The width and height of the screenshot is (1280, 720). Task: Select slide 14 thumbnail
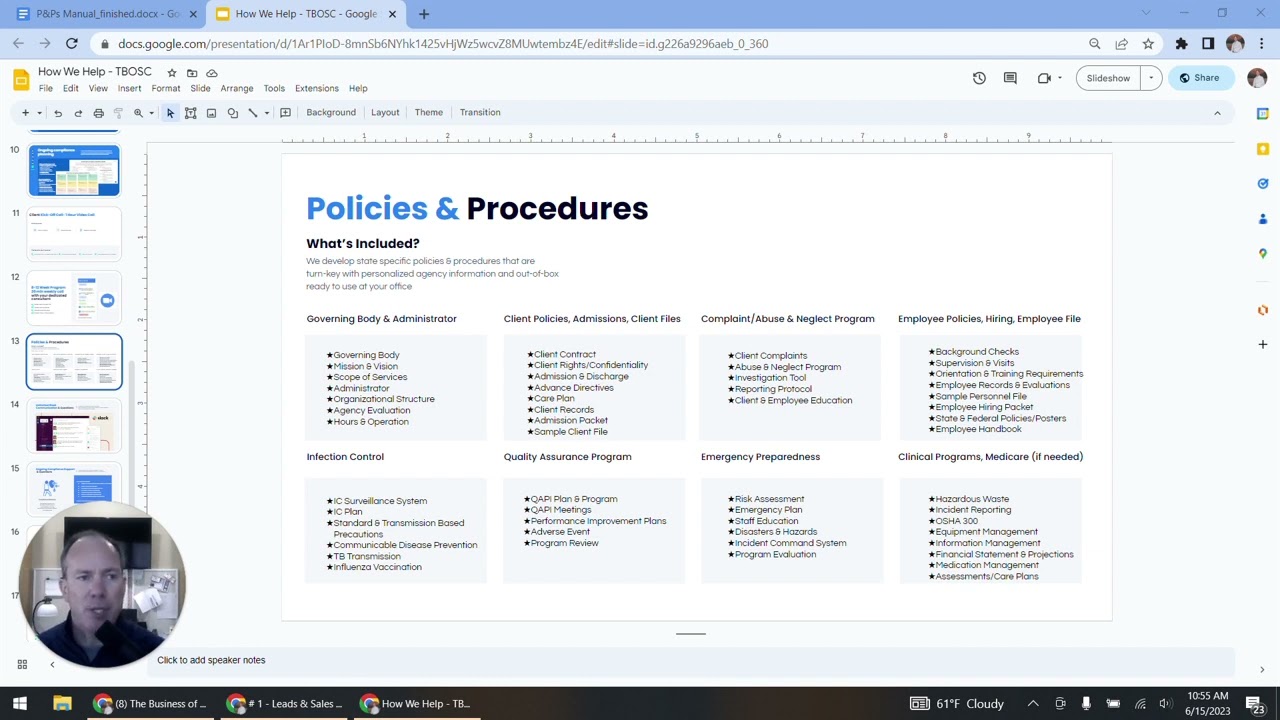click(x=74, y=426)
